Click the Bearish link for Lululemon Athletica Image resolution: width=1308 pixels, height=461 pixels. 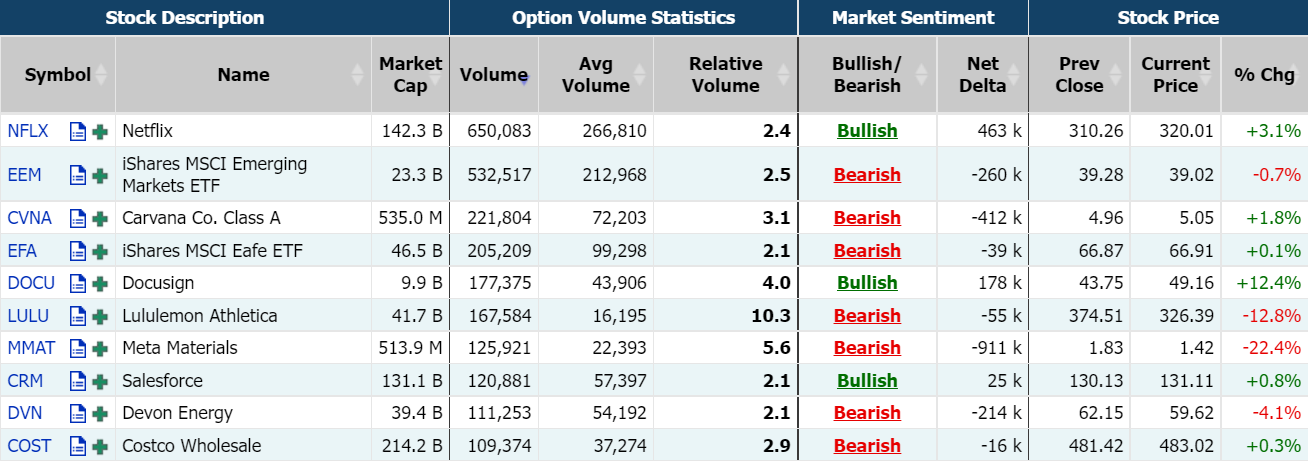[867, 316]
